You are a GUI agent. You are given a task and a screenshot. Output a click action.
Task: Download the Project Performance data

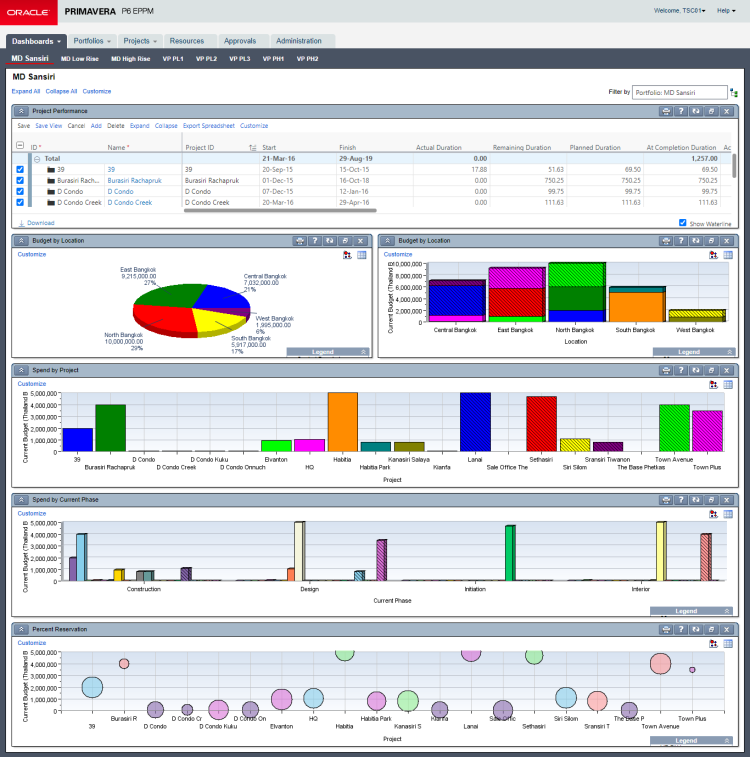pos(40,223)
